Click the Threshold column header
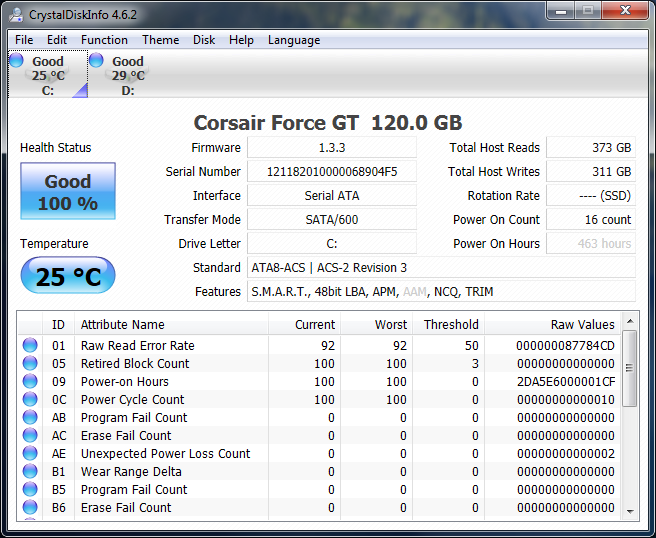This screenshot has height=538, width=656. coord(448,324)
